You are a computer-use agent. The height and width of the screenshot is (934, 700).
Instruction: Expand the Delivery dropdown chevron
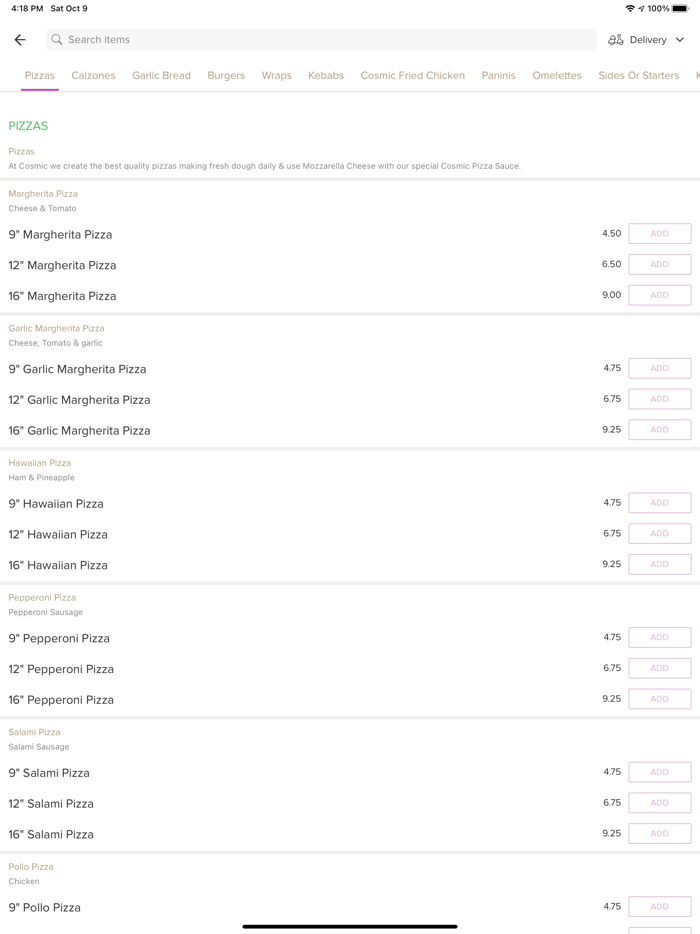pos(680,40)
